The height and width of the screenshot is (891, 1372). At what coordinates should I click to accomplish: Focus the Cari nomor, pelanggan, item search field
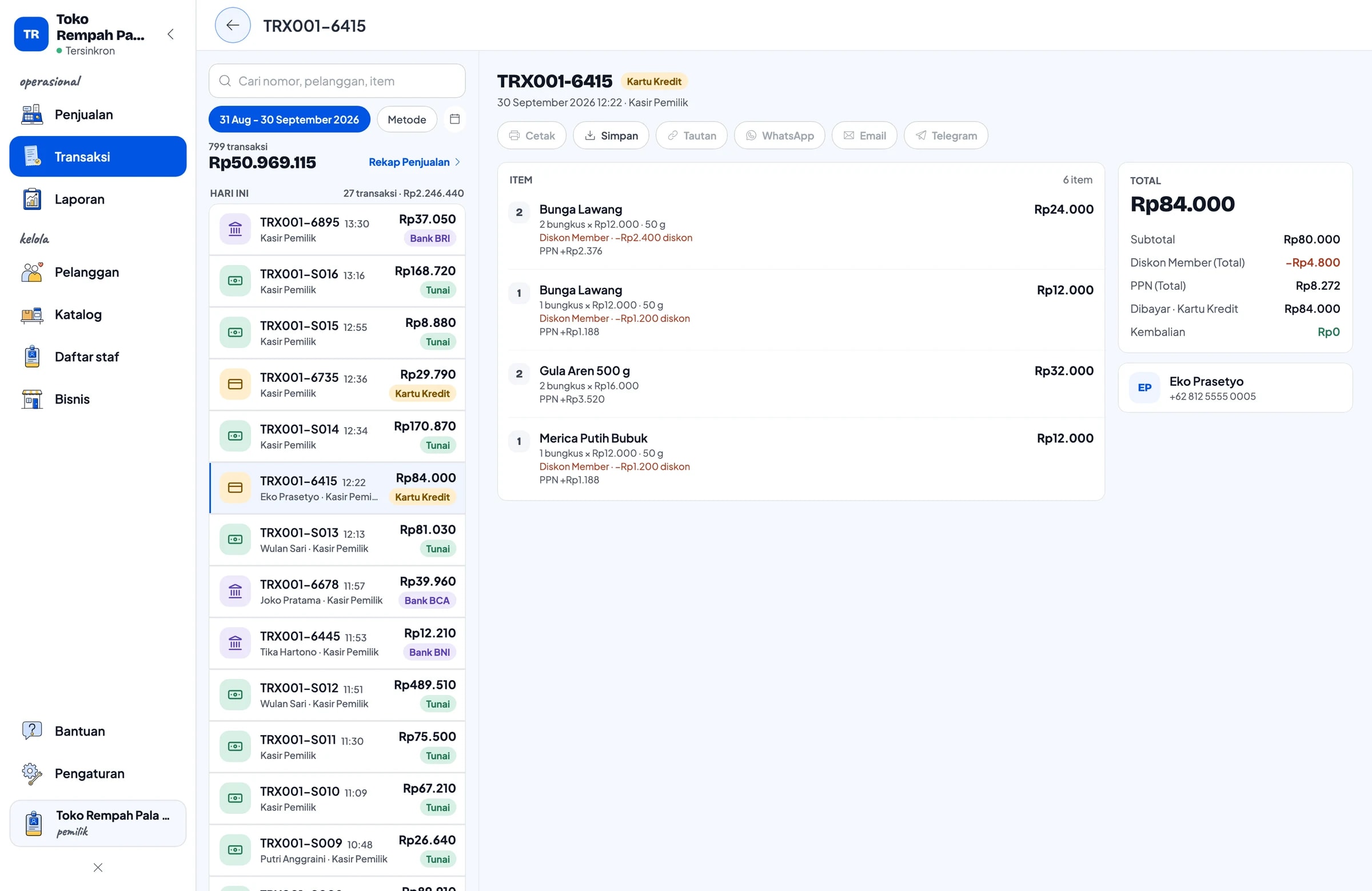(337, 81)
